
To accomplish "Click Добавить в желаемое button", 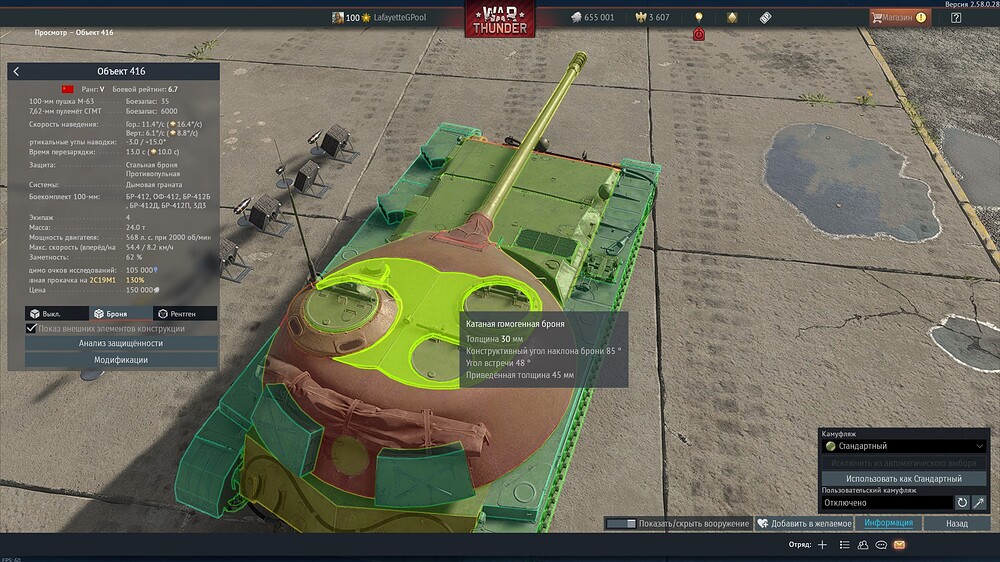I will click(805, 524).
